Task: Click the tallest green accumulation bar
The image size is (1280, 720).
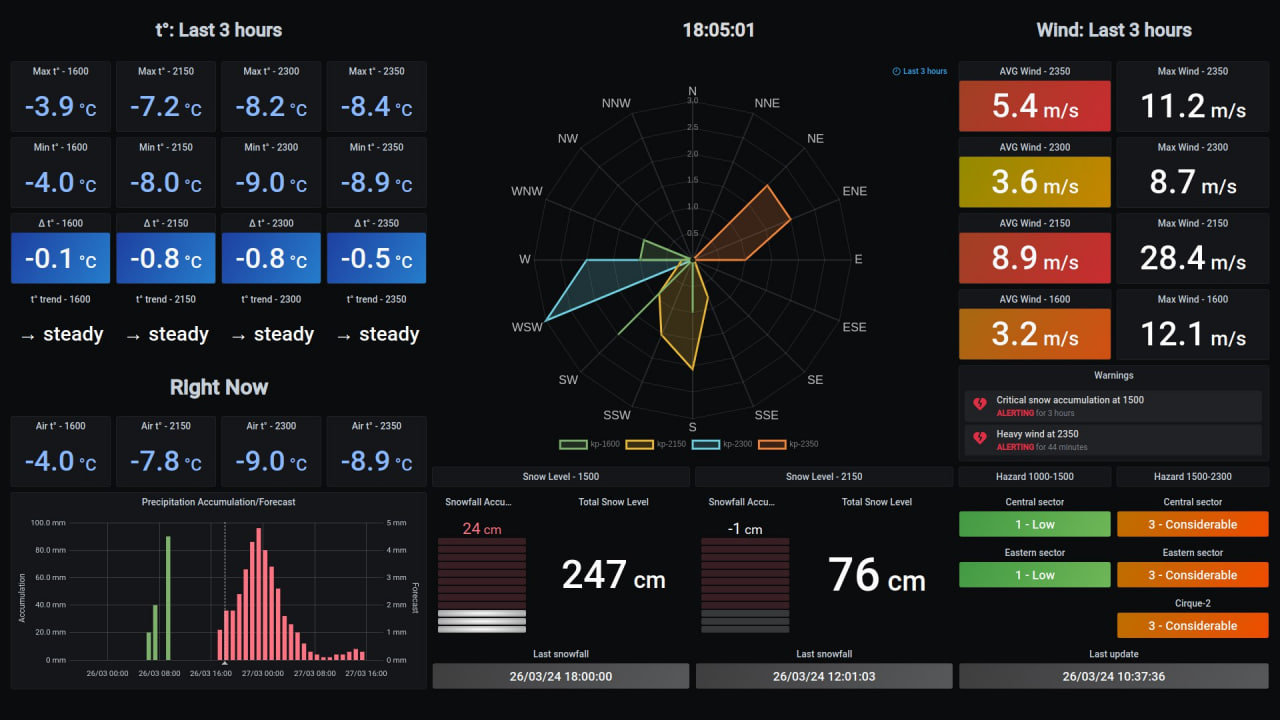Action: (x=168, y=598)
